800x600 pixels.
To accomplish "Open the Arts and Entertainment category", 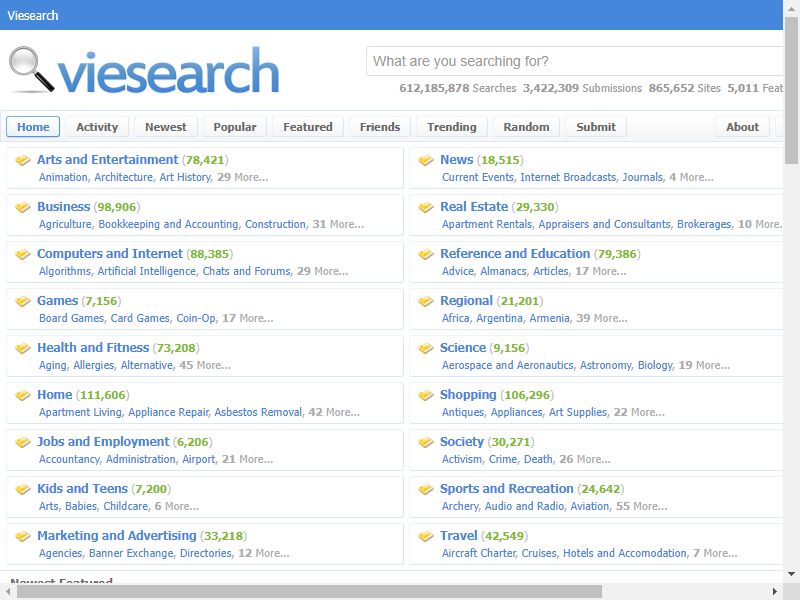I will (108, 160).
